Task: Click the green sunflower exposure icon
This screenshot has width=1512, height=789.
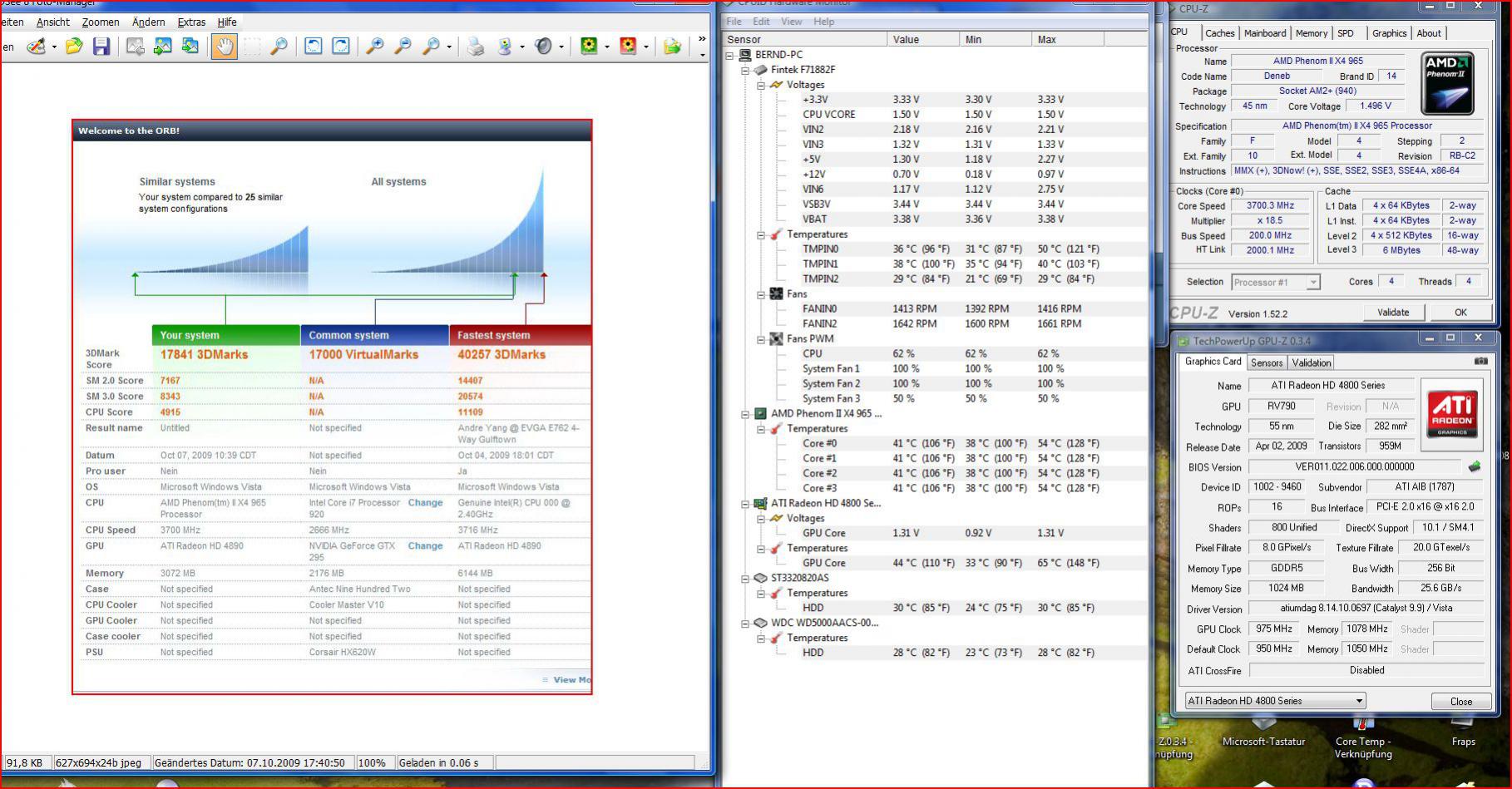Action: (589, 47)
